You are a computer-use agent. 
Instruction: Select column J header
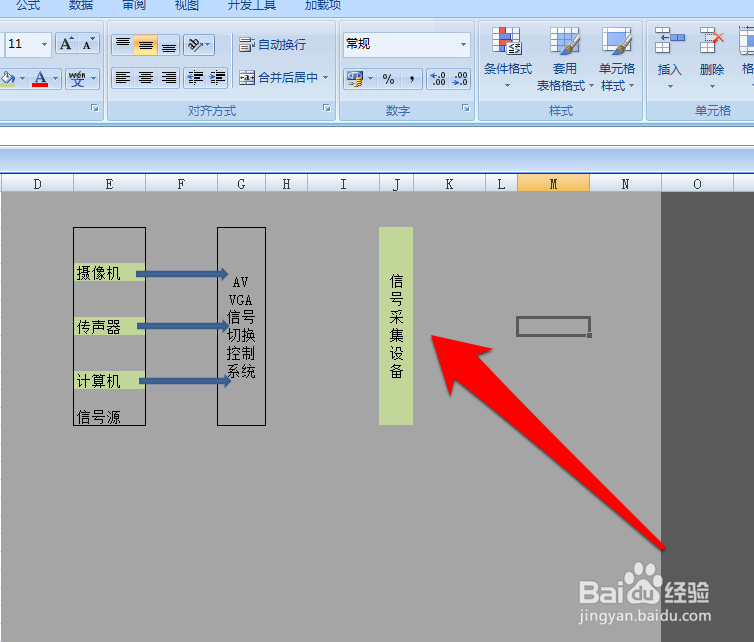coord(396,184)
